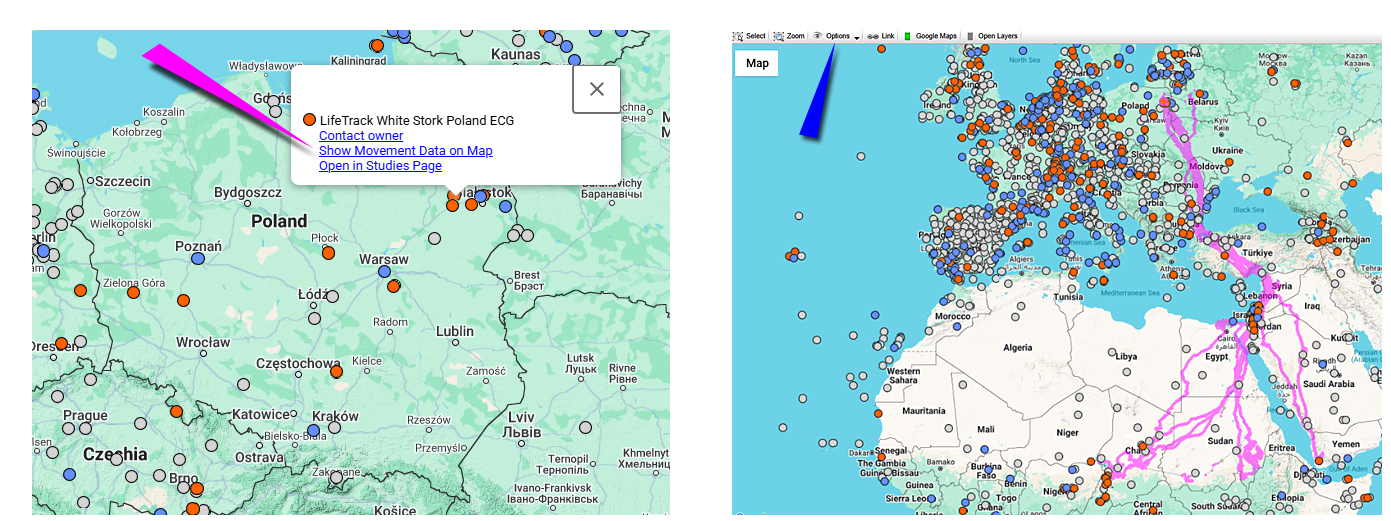Activate the Select tool in toolbar
This screenshot has height=521, width=1391.
[x=749, y=36]
